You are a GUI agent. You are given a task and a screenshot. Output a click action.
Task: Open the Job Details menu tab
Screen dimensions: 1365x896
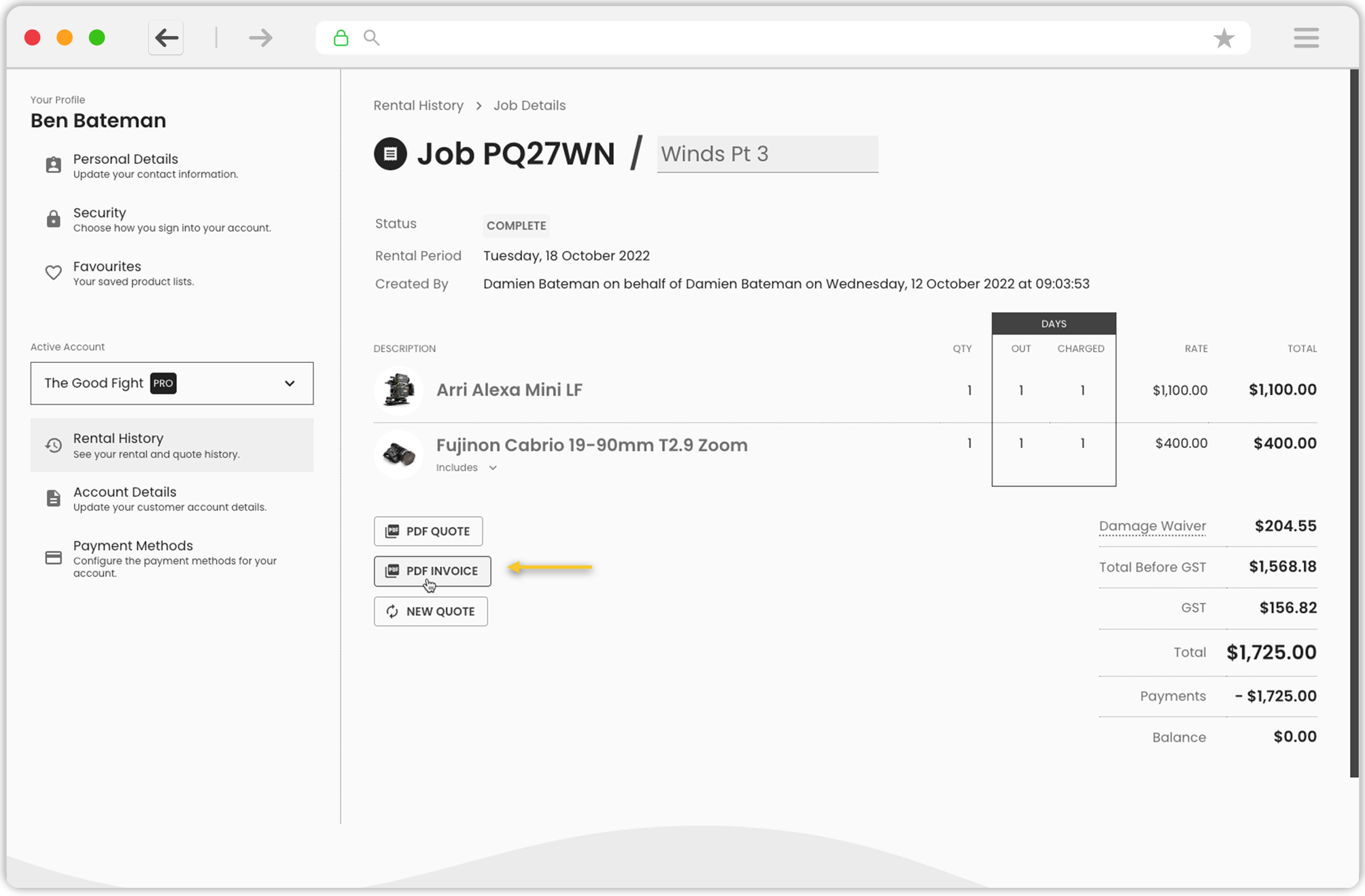tap(530, 104)
